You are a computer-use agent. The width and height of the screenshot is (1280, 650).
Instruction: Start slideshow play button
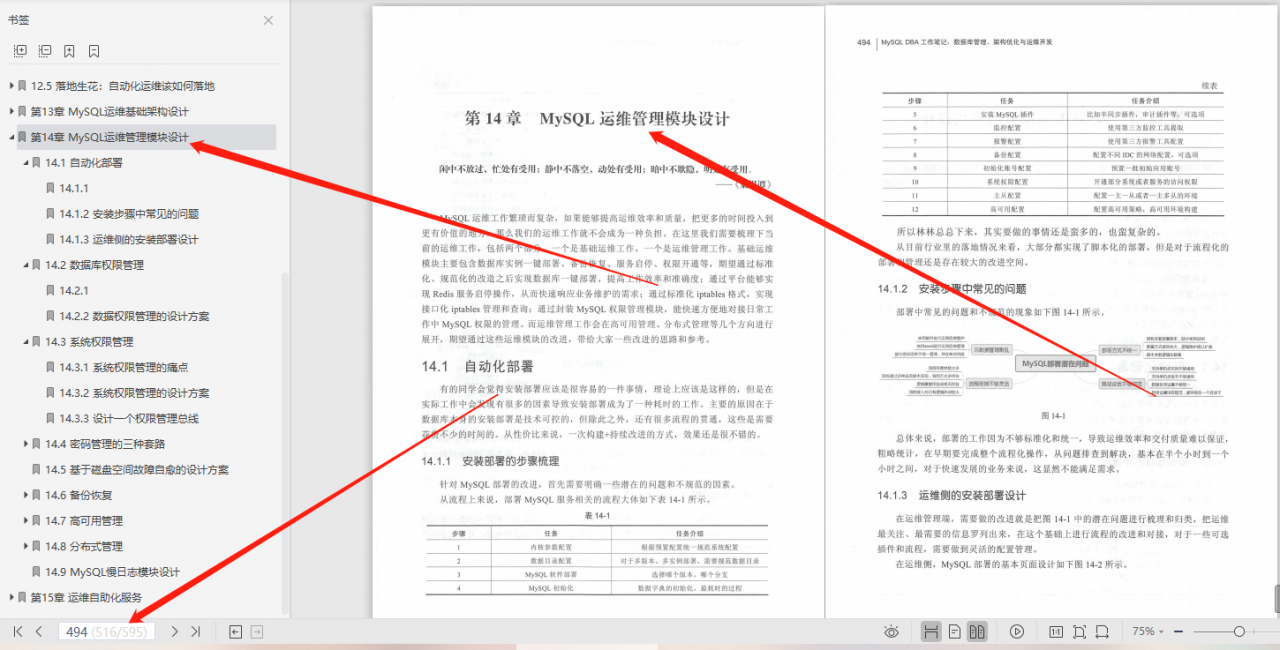1017,631
